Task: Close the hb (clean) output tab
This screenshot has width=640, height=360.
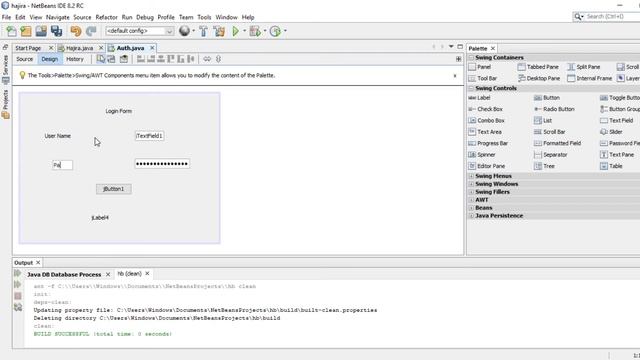Action: pos(147,274)
